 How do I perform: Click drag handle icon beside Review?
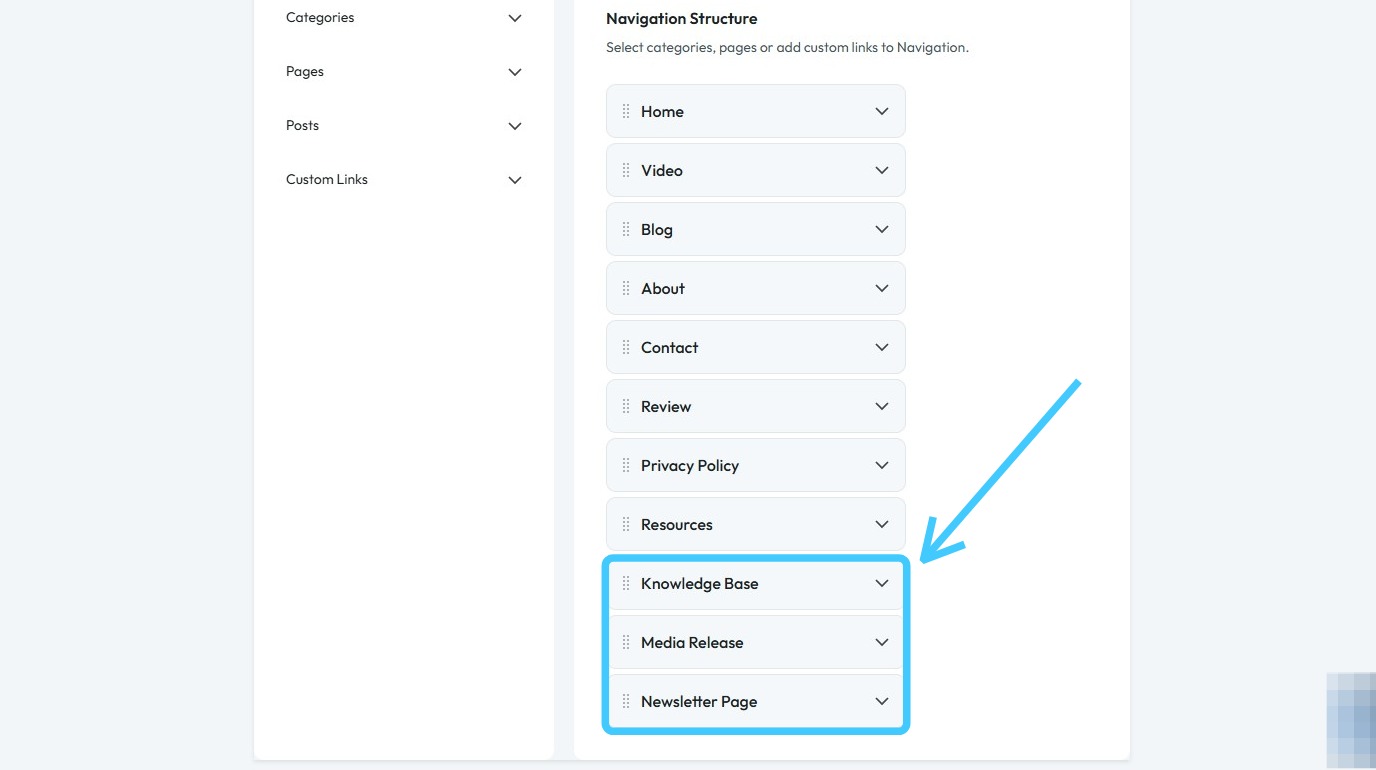pos(626,406)
